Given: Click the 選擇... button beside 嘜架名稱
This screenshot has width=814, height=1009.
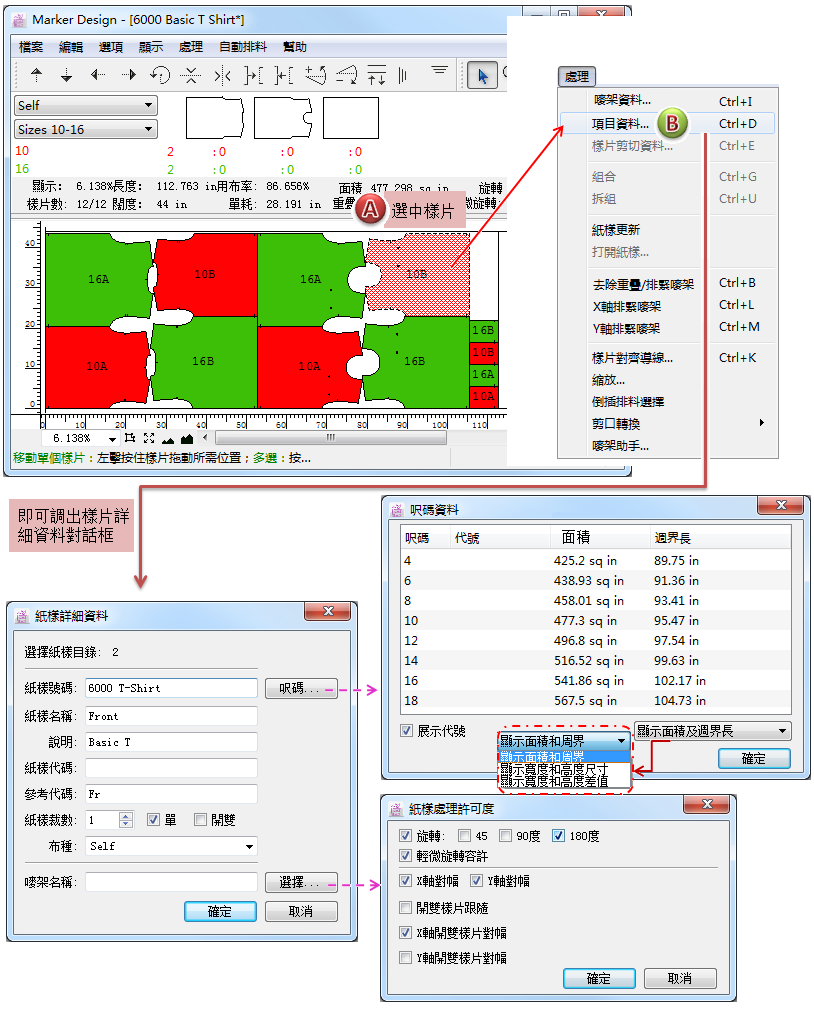Looking at the screenshot, I should point(301,883).
